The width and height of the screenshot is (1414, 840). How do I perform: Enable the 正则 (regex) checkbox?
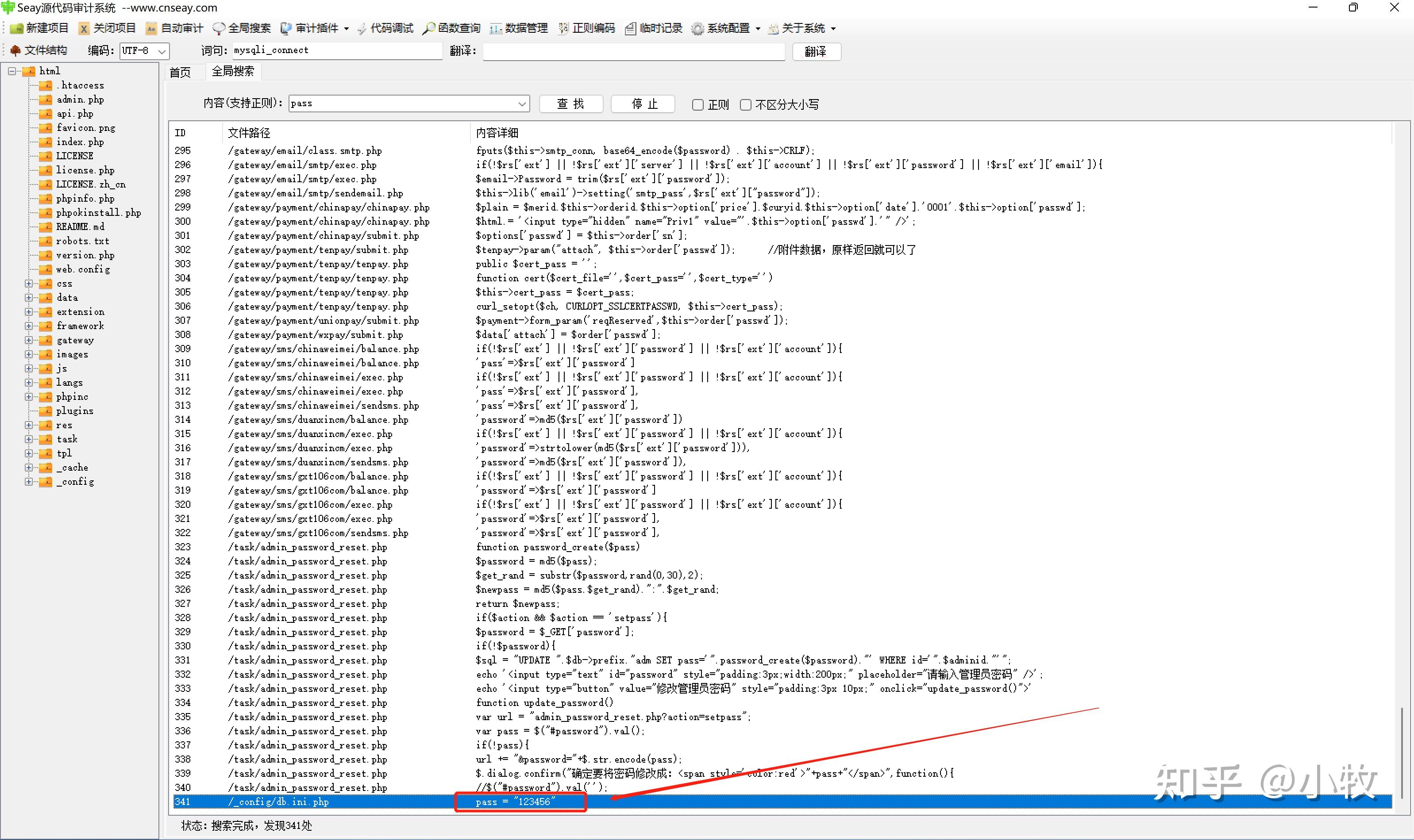pyautogui.click(x=697, y=105)
